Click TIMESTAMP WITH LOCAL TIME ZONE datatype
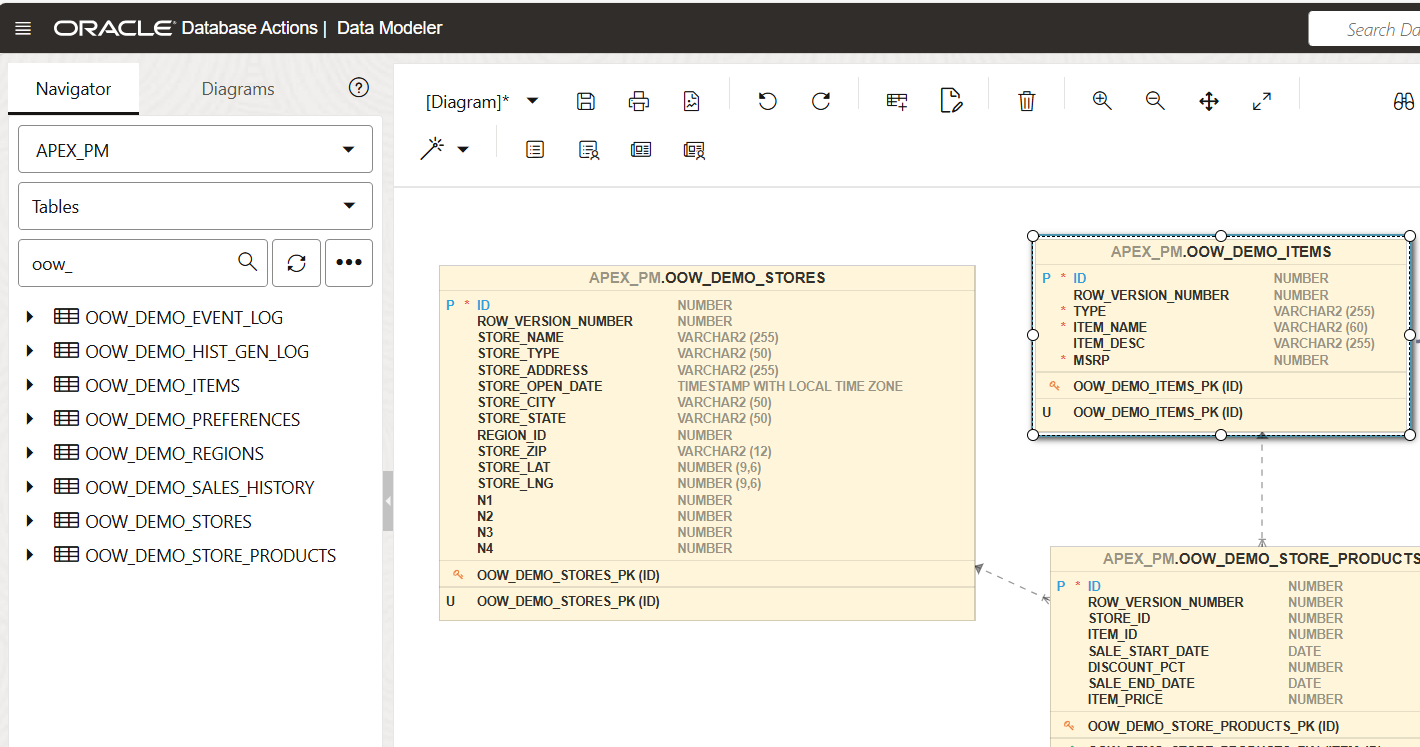The height and width of the screenshot is (747, 1420). pyautogui.click(x=790, y=386)
